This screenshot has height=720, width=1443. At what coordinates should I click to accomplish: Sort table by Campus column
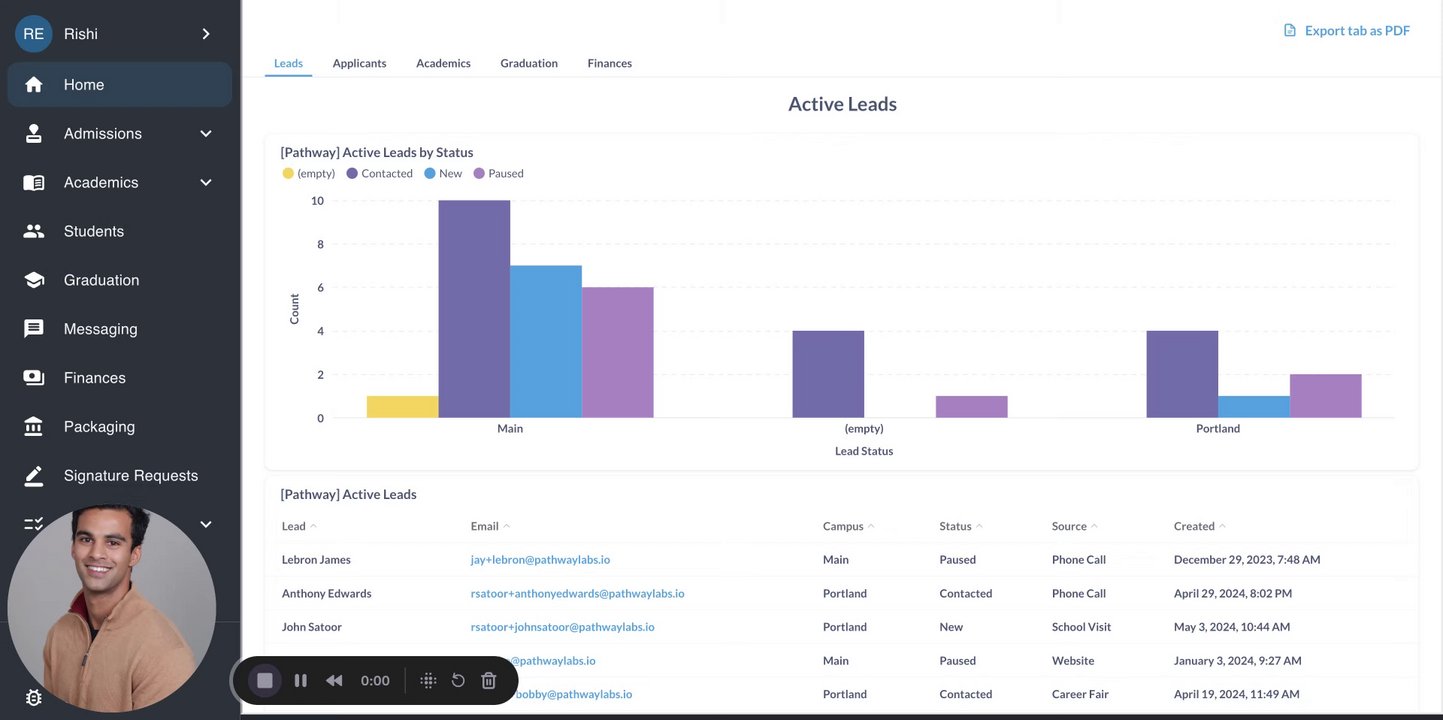tap(848, 526)
